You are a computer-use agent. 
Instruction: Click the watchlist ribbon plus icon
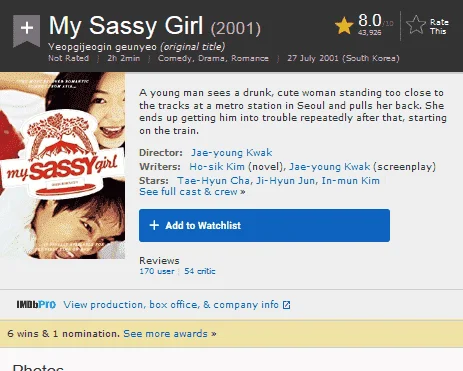coord(27,29)
